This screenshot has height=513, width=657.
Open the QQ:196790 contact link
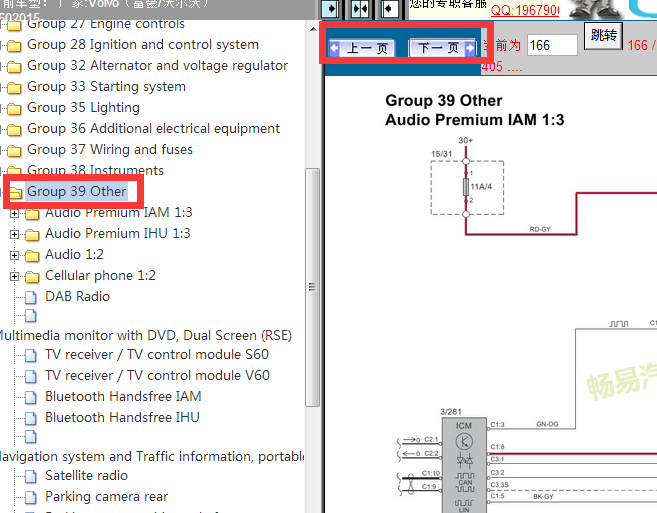click(x=525, y=10)
